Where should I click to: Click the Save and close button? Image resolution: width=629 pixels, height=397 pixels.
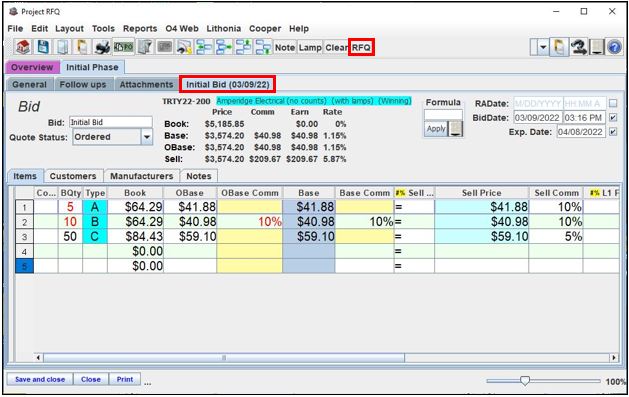[40, 379]
